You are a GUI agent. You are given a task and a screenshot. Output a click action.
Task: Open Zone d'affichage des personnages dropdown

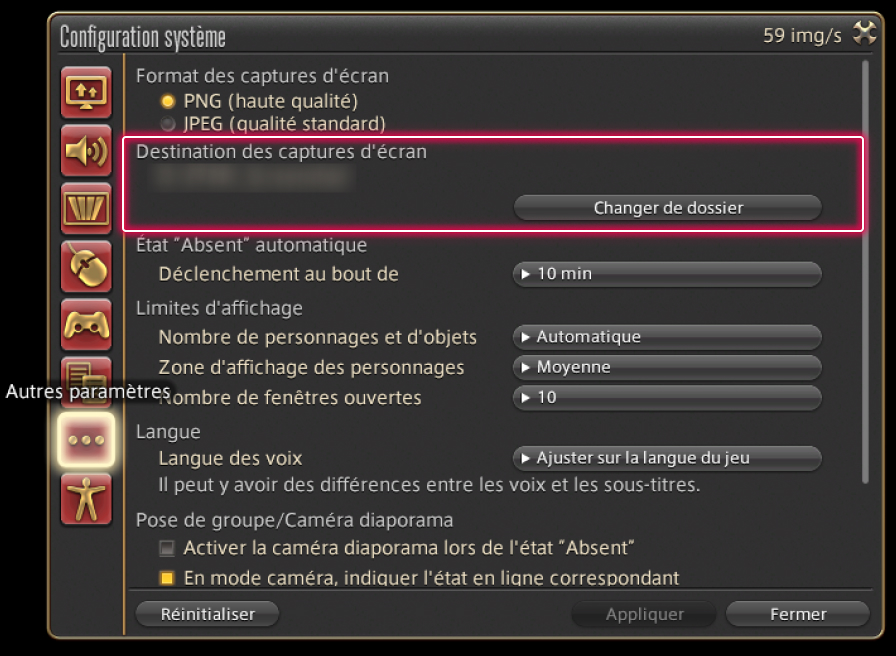coord(667,367)
